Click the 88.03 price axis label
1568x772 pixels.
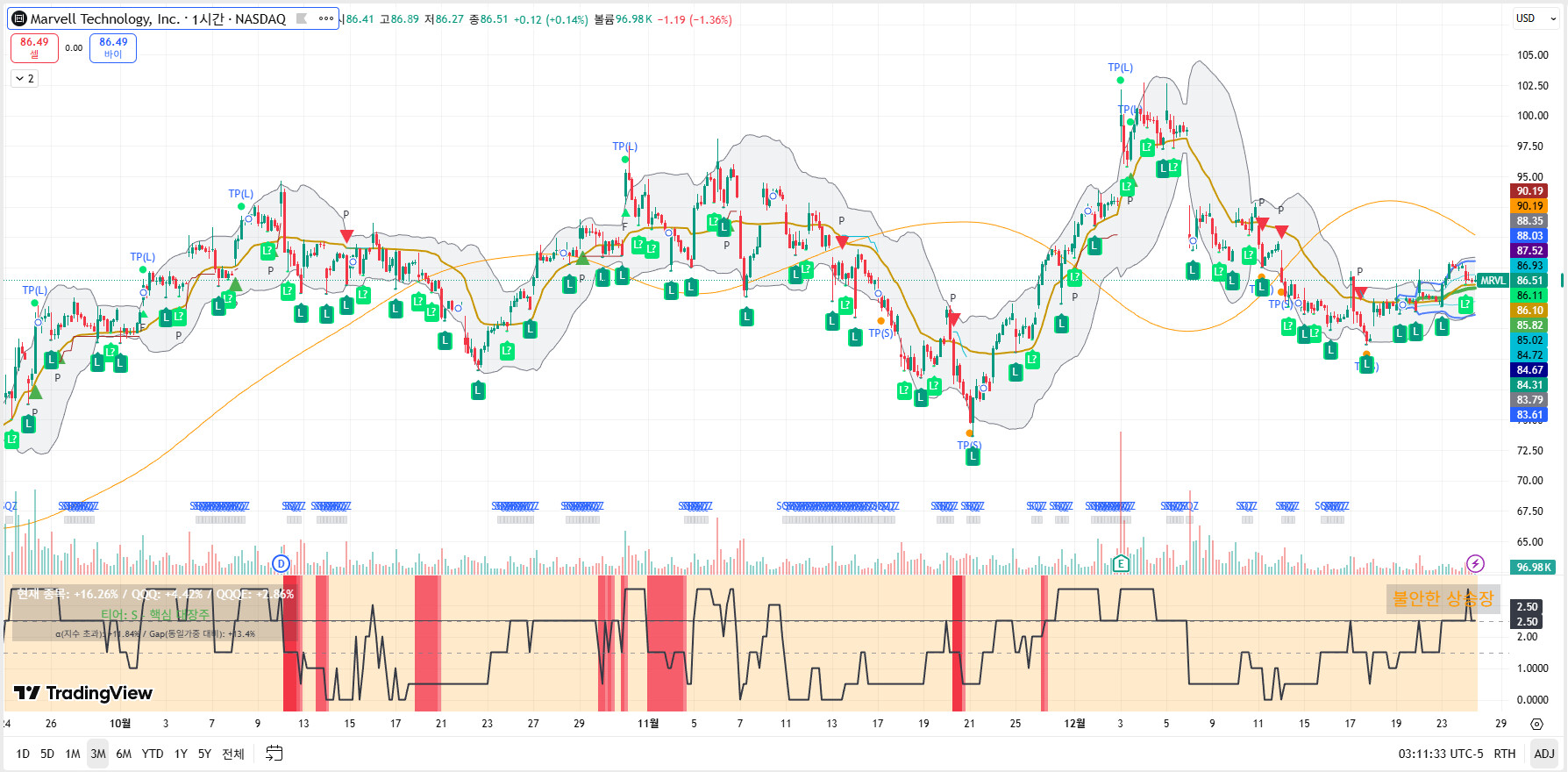coord(1529,236)
